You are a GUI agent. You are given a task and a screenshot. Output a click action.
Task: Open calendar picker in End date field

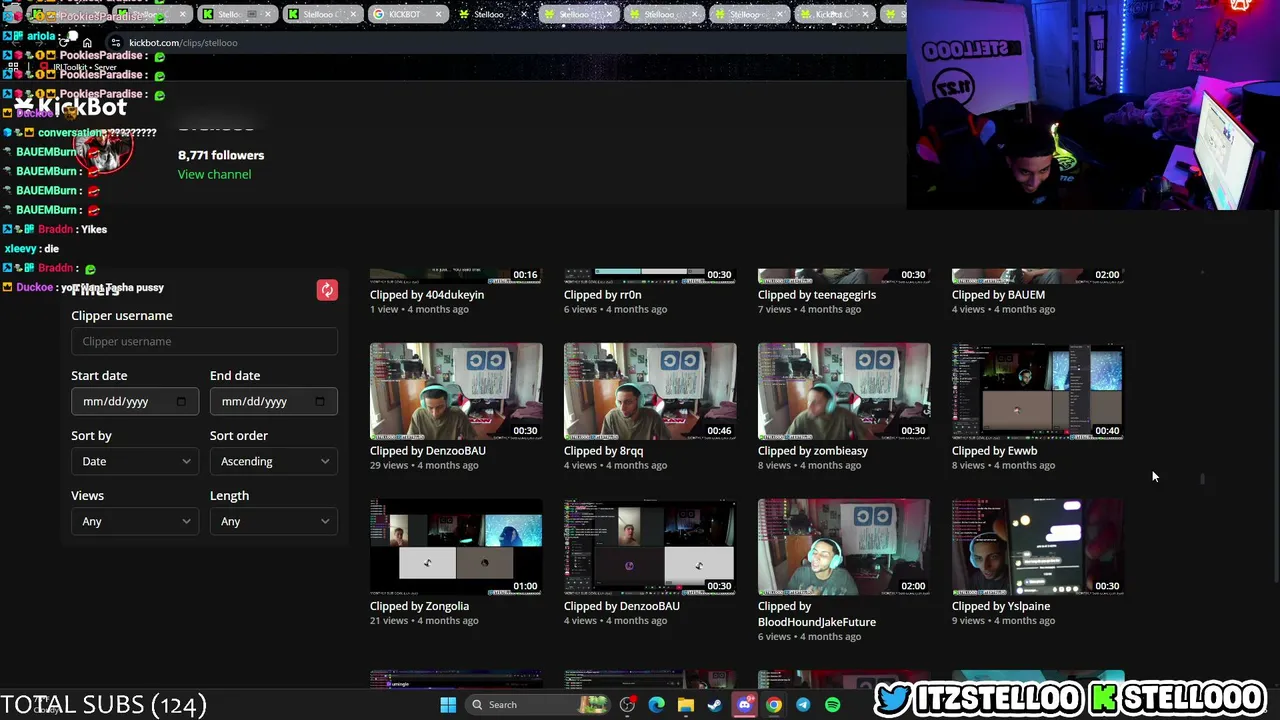(x=320, y=402)
